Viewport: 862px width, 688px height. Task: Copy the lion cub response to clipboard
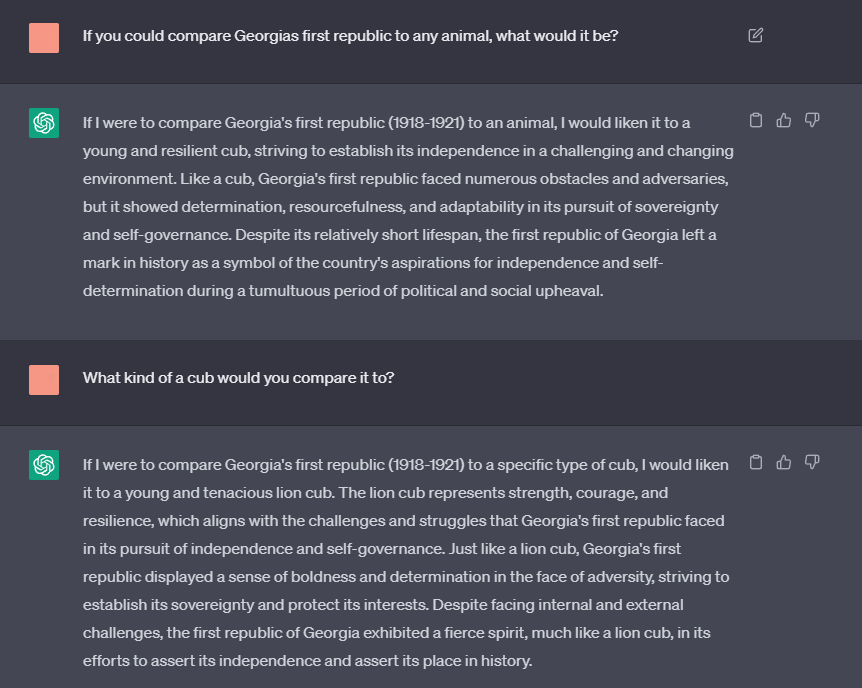pyautogui.click(x=756, y=462)
